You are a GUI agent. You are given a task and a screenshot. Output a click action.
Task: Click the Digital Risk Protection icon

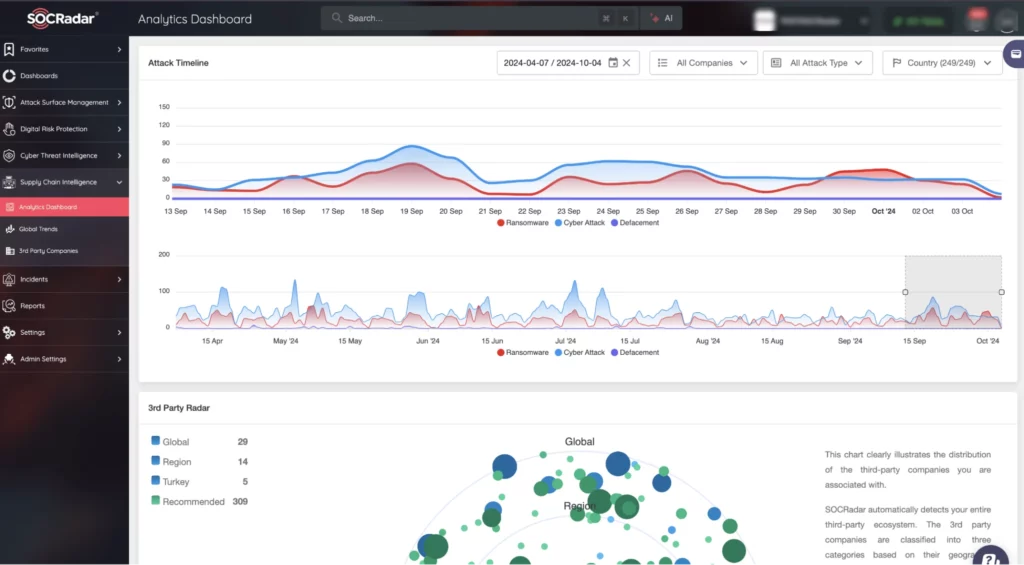[9, 129]
